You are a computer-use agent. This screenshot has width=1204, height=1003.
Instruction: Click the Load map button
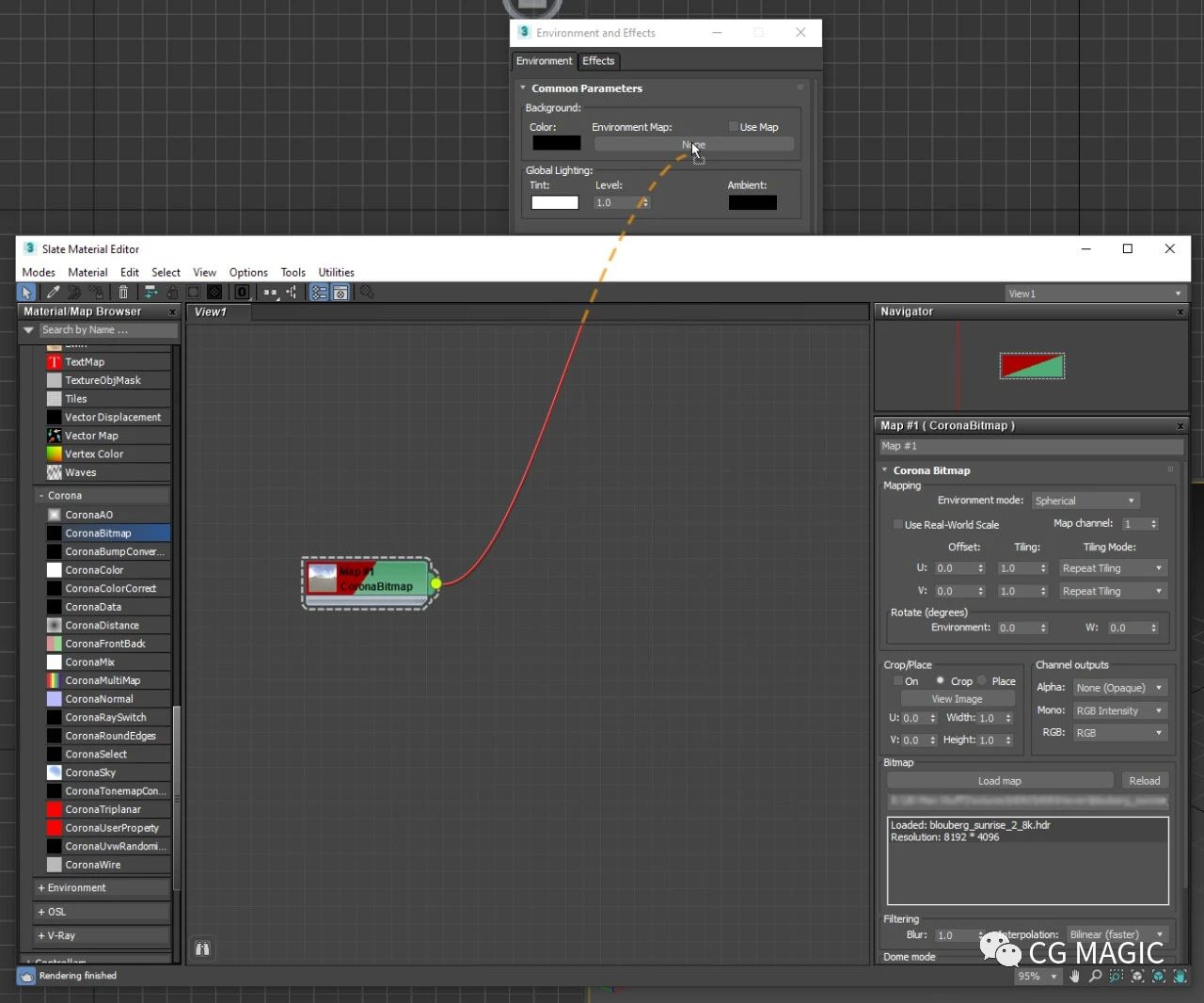click(999, 781)
